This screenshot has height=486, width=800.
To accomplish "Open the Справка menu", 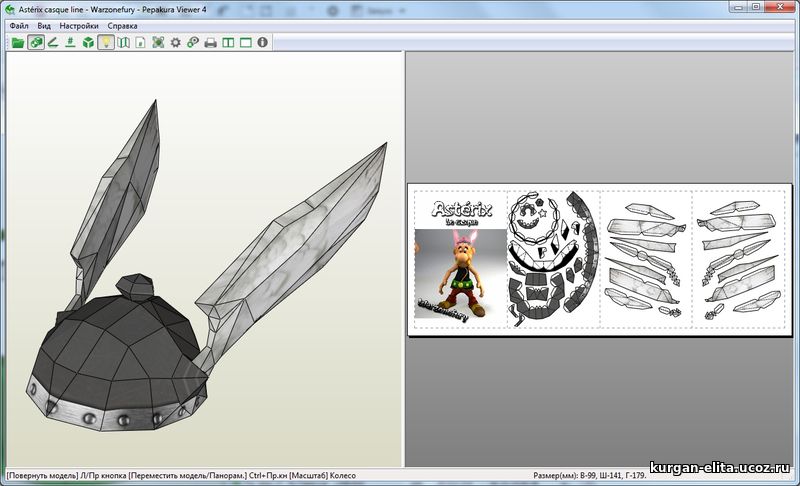I will 122,25.
